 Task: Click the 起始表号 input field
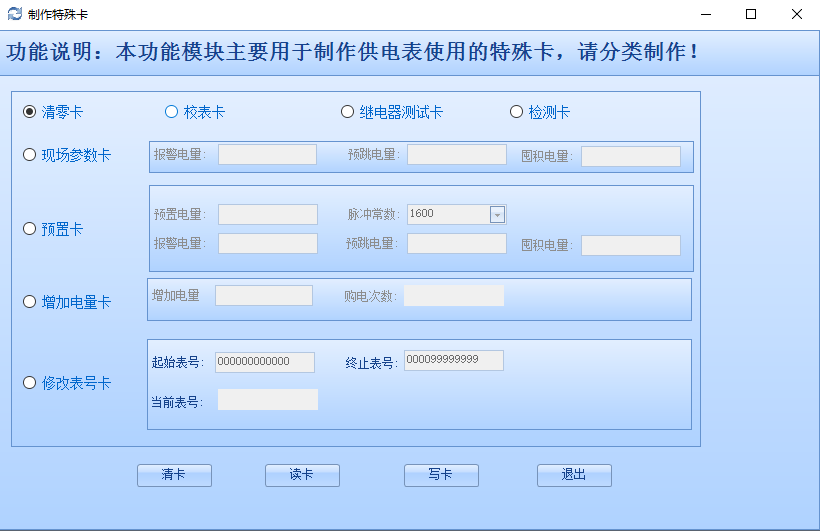click(x=265, y=362)
